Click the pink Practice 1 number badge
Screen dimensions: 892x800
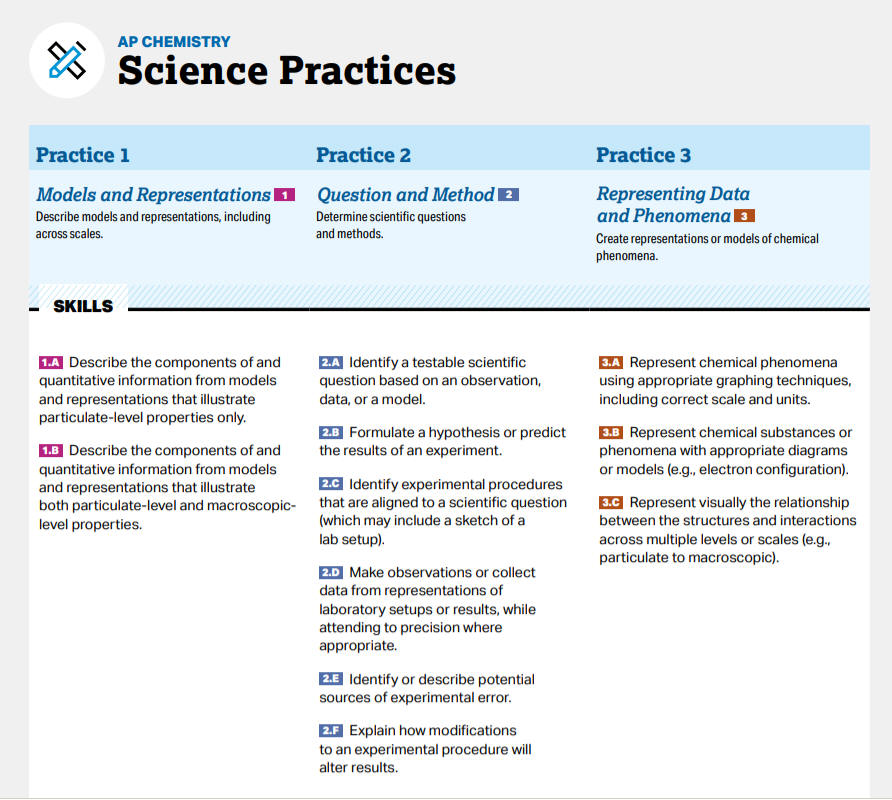click(284, 195)
